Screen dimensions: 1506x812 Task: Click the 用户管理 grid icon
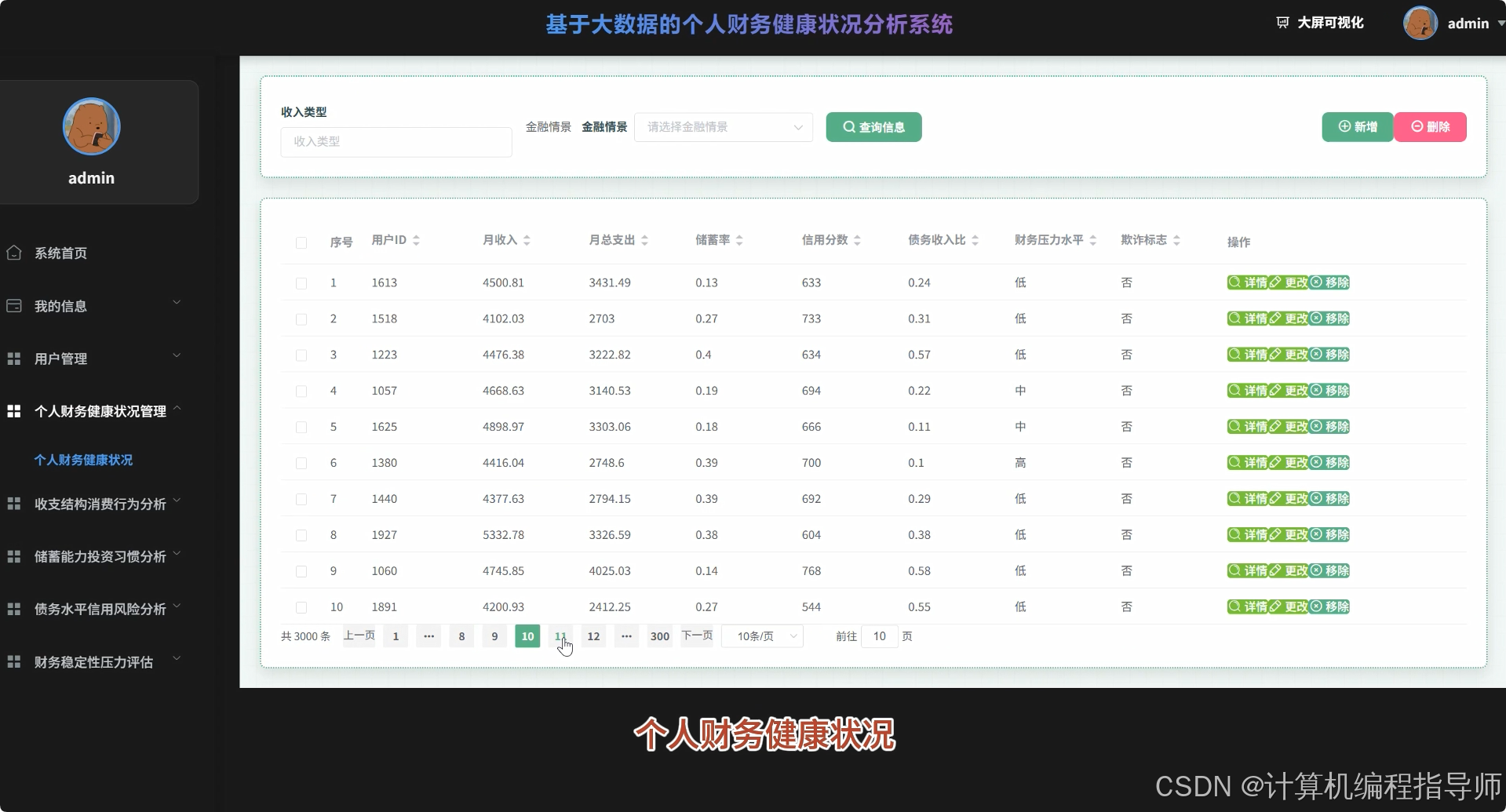(13, 358)
